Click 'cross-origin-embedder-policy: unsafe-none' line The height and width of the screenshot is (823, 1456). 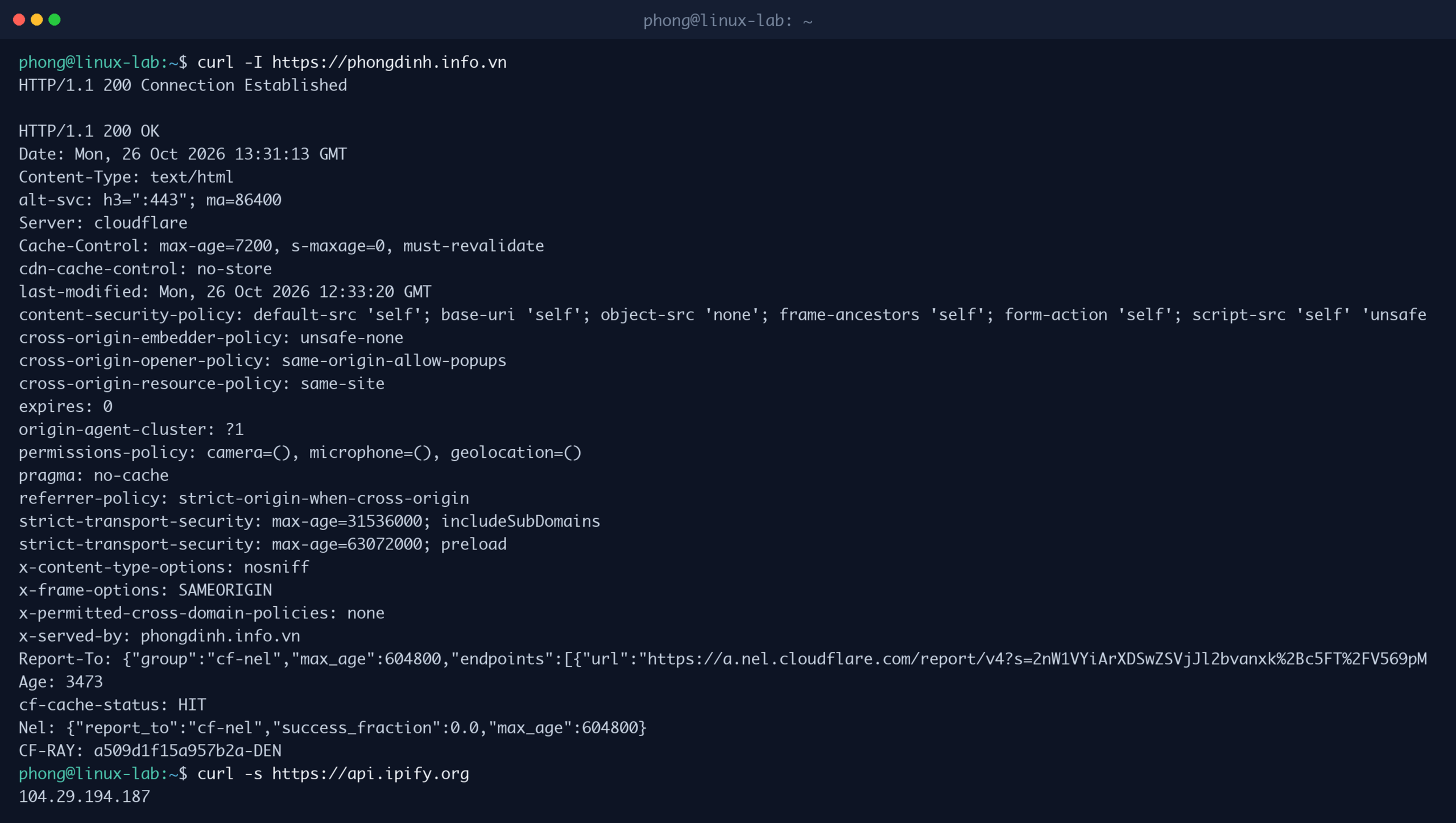[211, 338]
